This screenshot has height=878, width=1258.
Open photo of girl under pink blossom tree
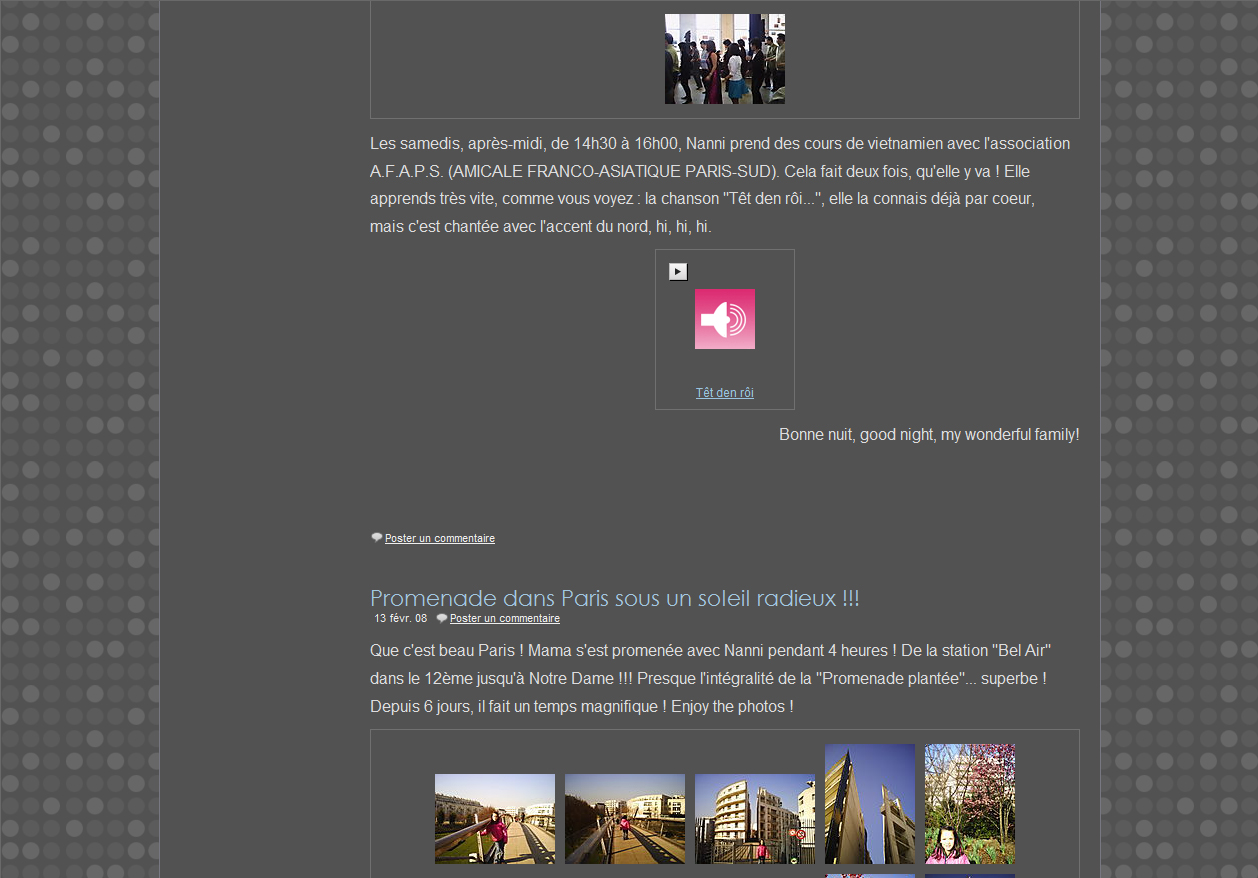(969, 803)
